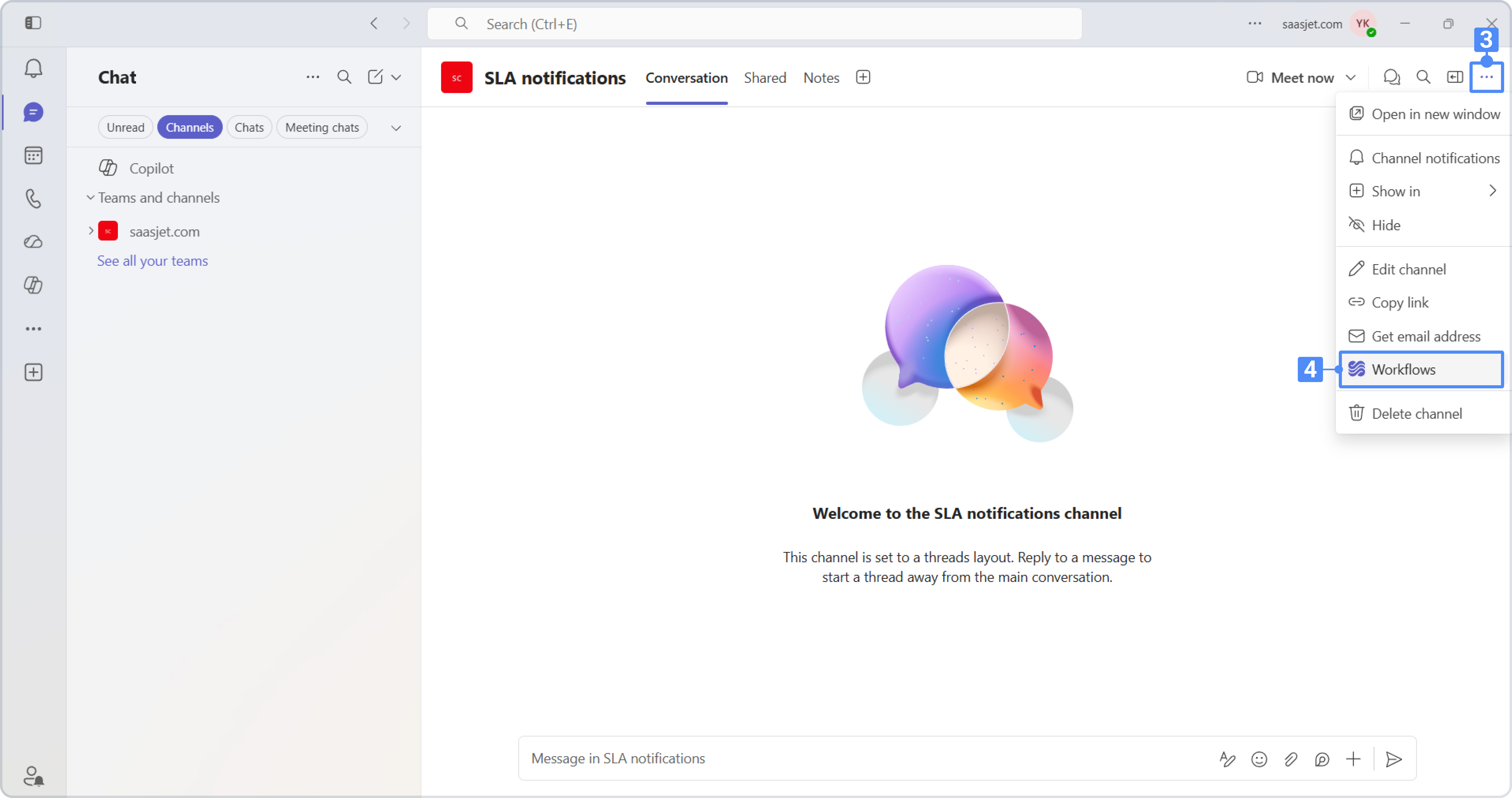The image size is (1512, 798).
Task: Open the Loop components icon in compose box
Action: coord(1322,759)
